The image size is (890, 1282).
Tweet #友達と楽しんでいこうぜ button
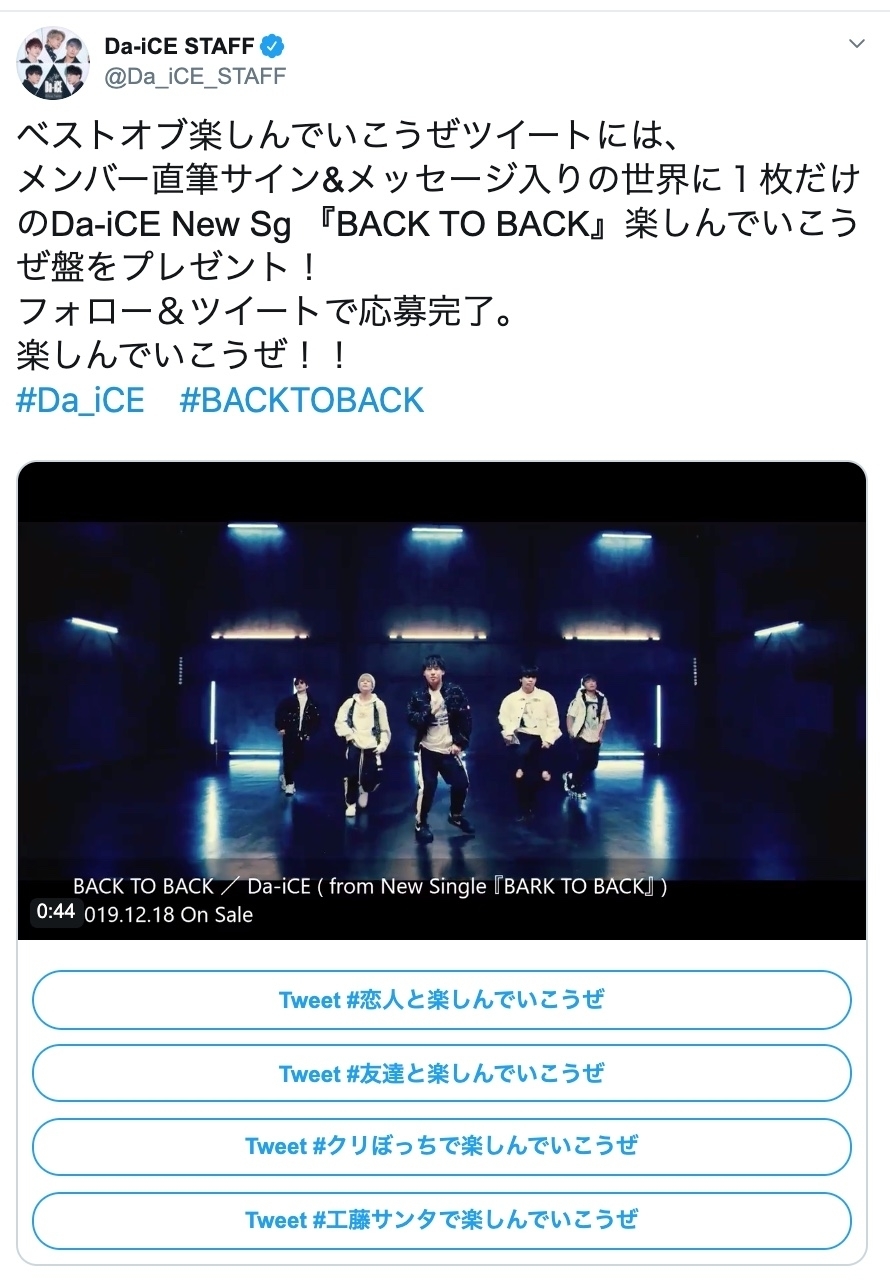(442, 1073)
